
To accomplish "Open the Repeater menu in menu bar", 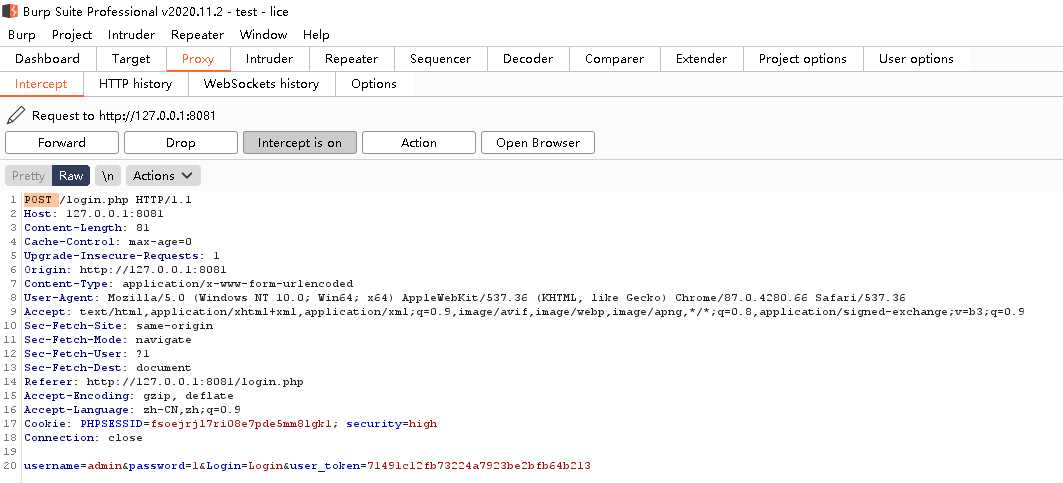I will [197, 35].
